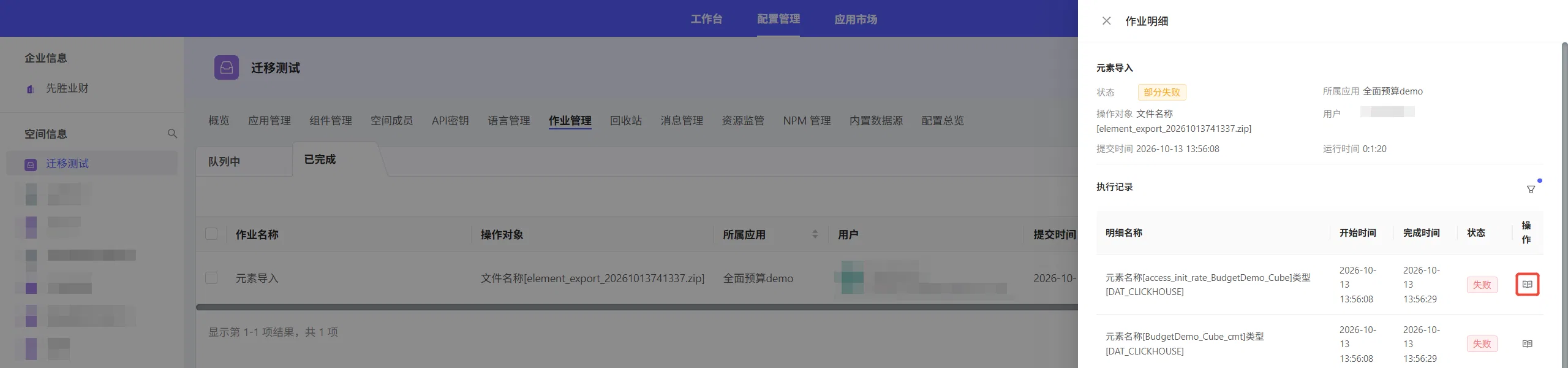Click the 用户 column header
This screenshot has height=368, width=1568.
point(848,234)
